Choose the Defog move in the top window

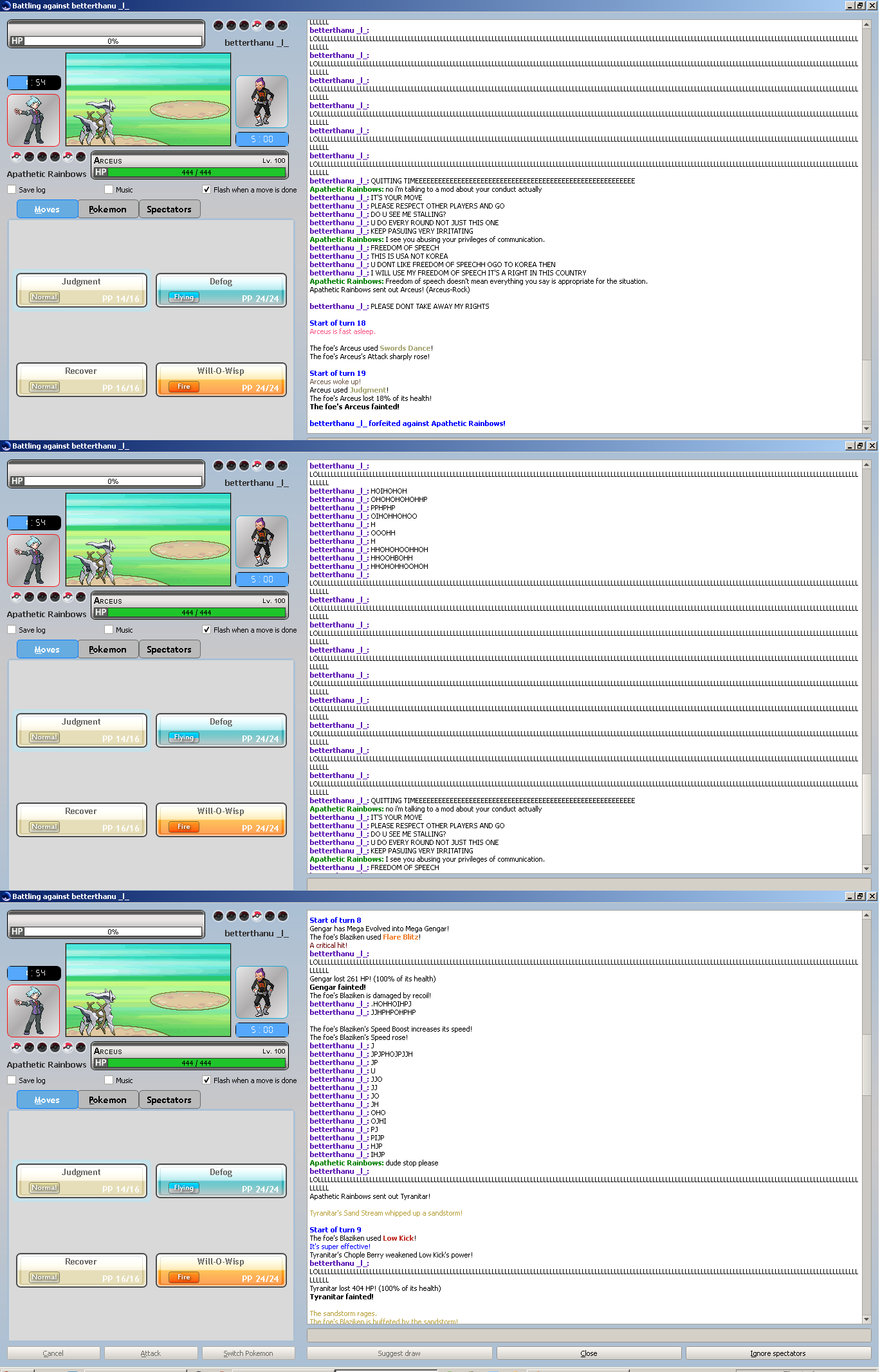(221, 290)
